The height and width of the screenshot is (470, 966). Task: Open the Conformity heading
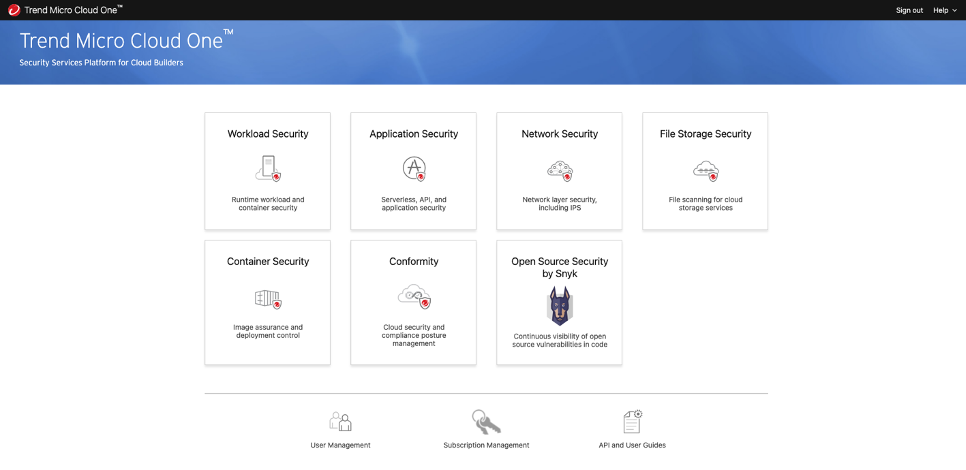coord(414,261)
